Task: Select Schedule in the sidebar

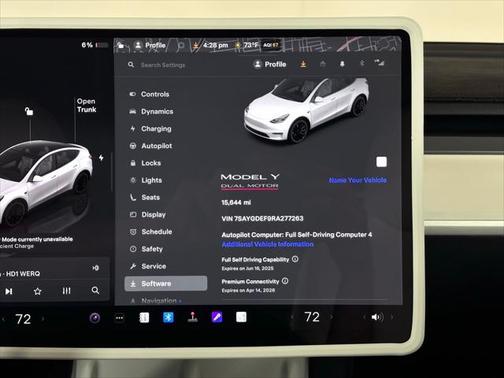Action: coord(151,232)
